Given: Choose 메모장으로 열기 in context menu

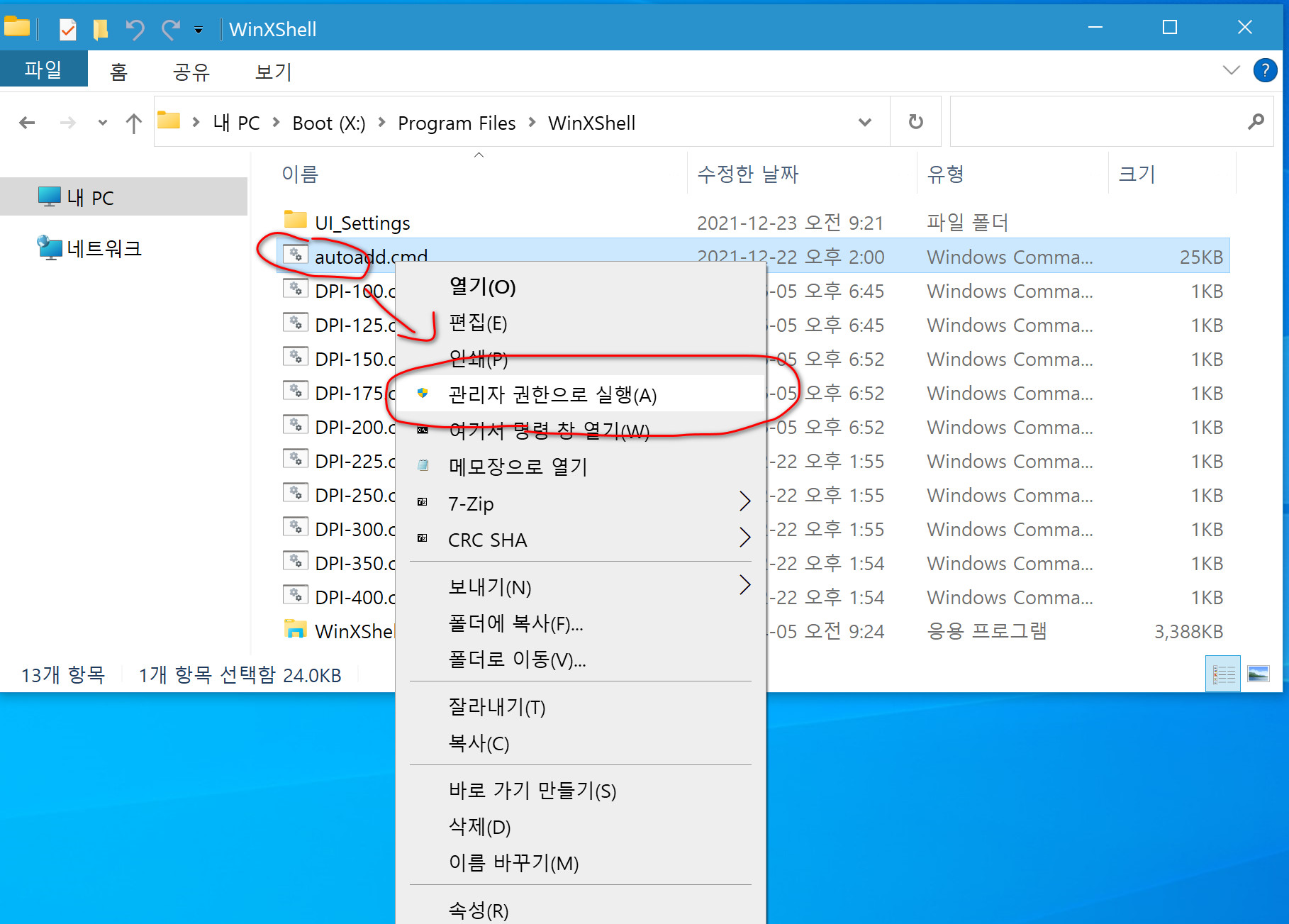Looking at the screenshot, I should [581, 467].
